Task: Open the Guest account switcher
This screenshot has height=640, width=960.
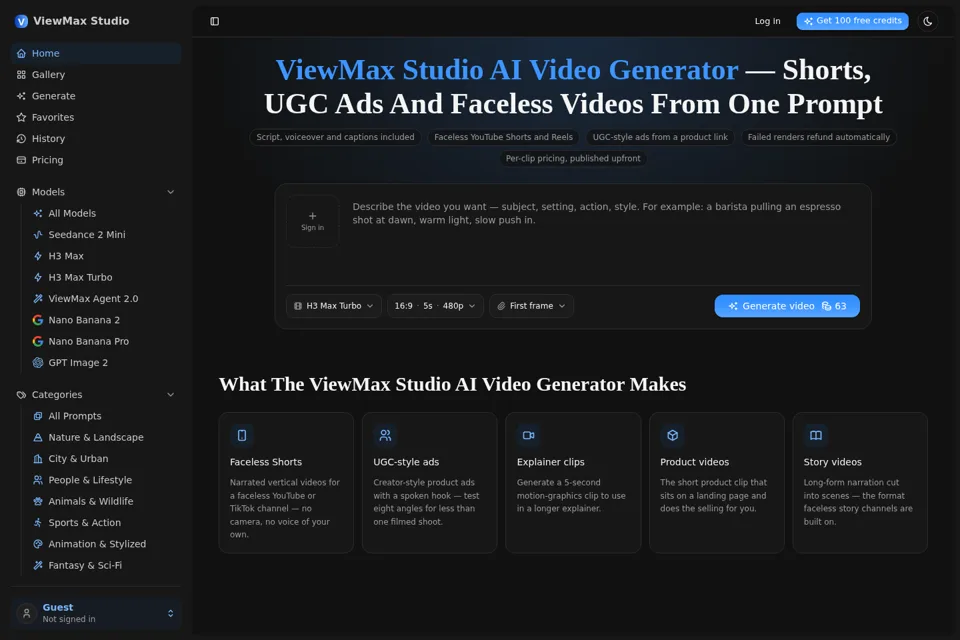Action: 96,613
